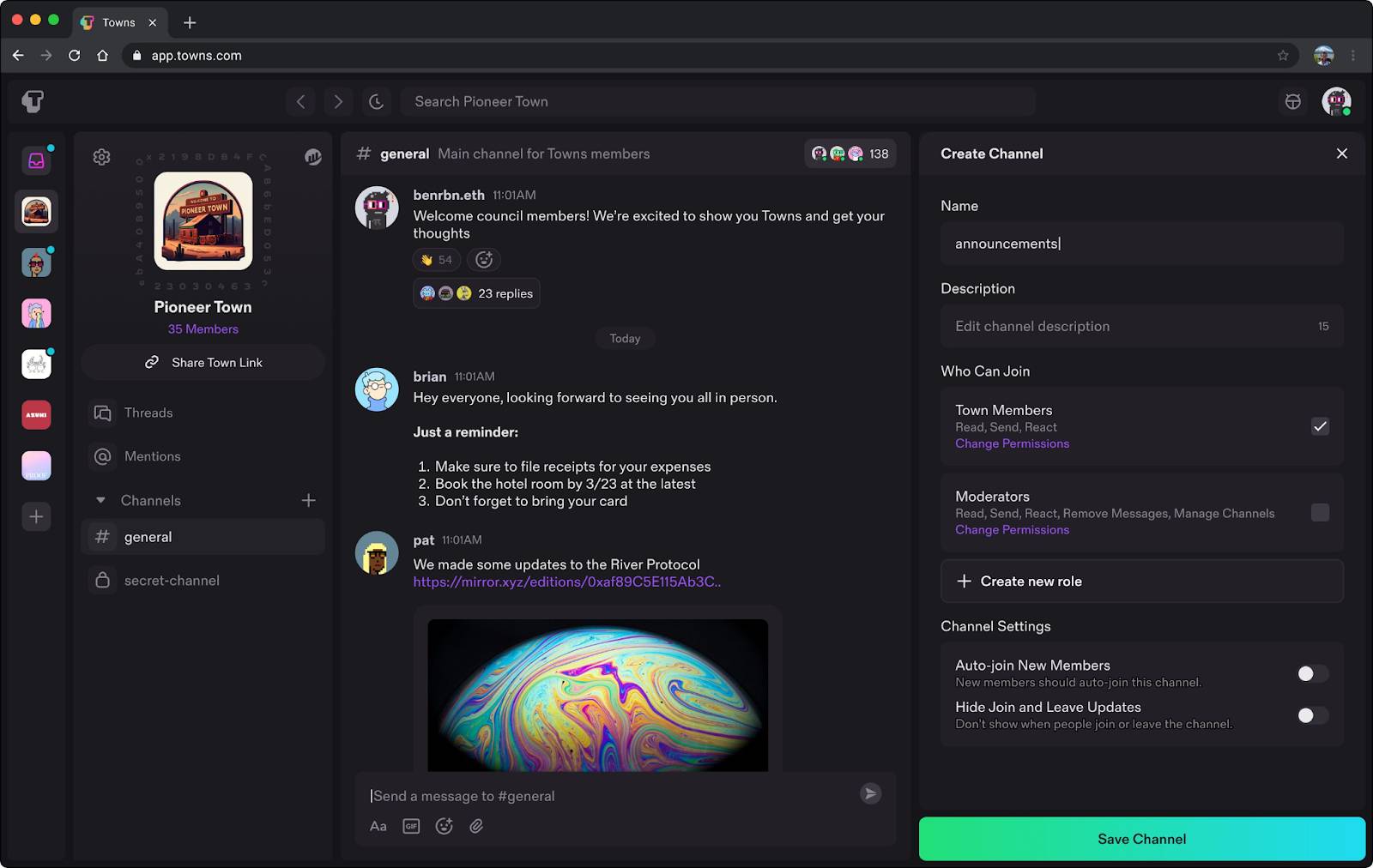The height and width of the screenshot is (868, 1373).
Task: Add a reaction to benrbn.eth's message
Action: point(484,260)
